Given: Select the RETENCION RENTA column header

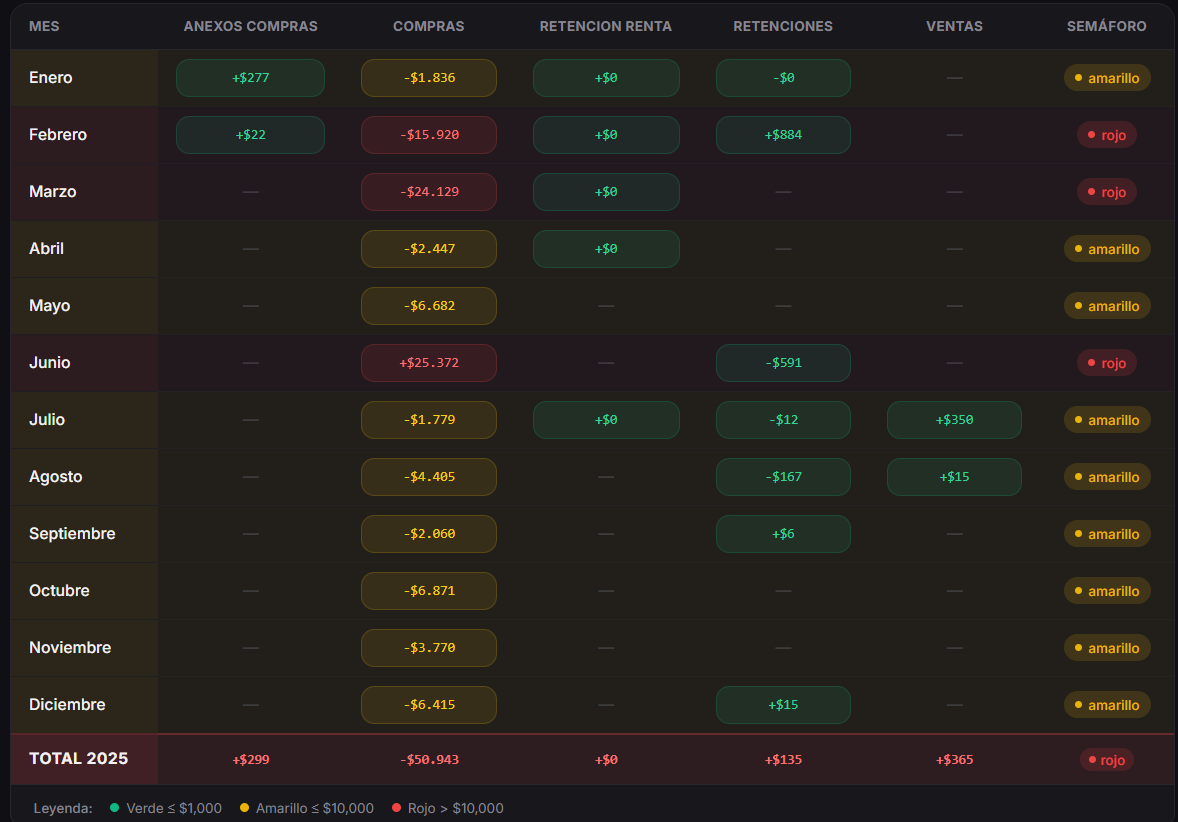Looking at the screenshot, I should [605, 26].
